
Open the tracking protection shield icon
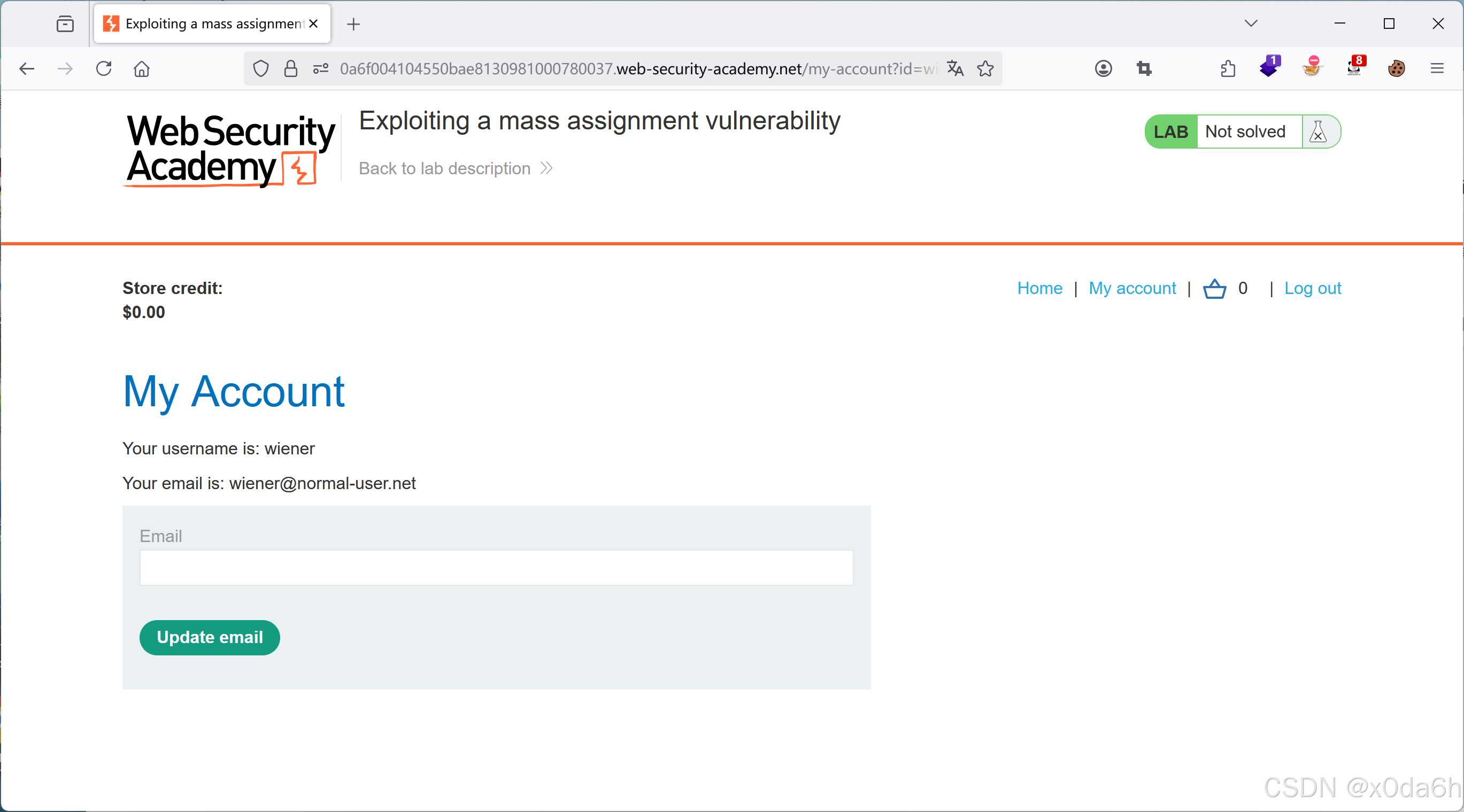pyautogui.click(x=261, y=69)
